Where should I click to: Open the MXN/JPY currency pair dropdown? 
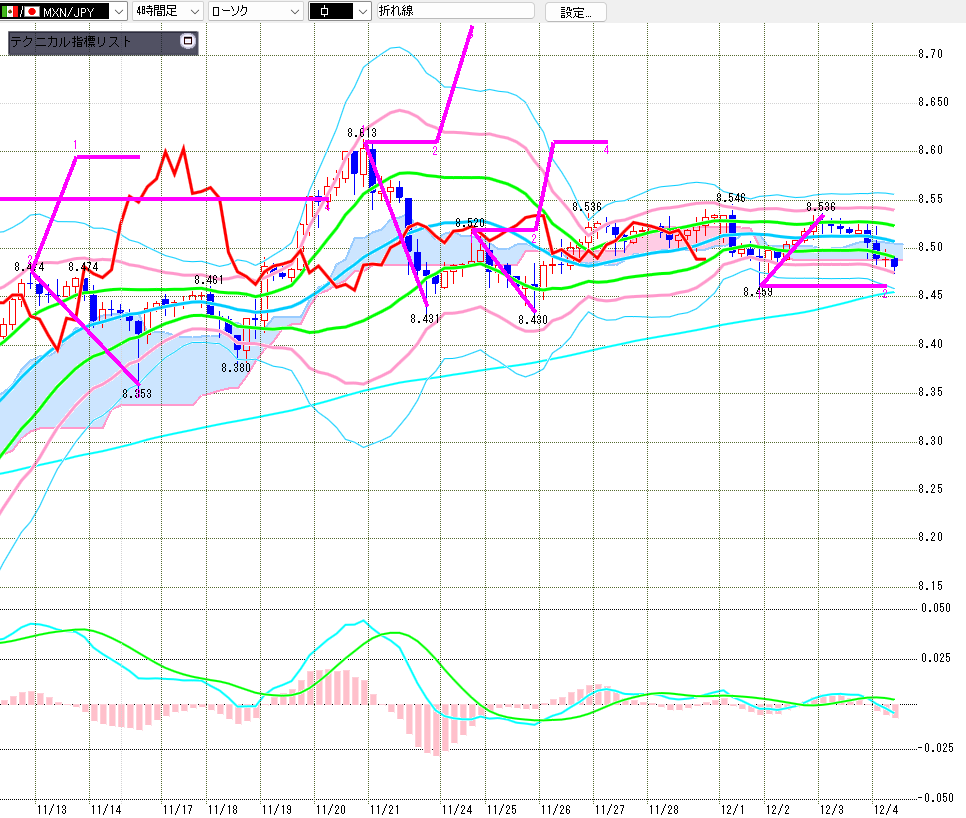(117, 11)
